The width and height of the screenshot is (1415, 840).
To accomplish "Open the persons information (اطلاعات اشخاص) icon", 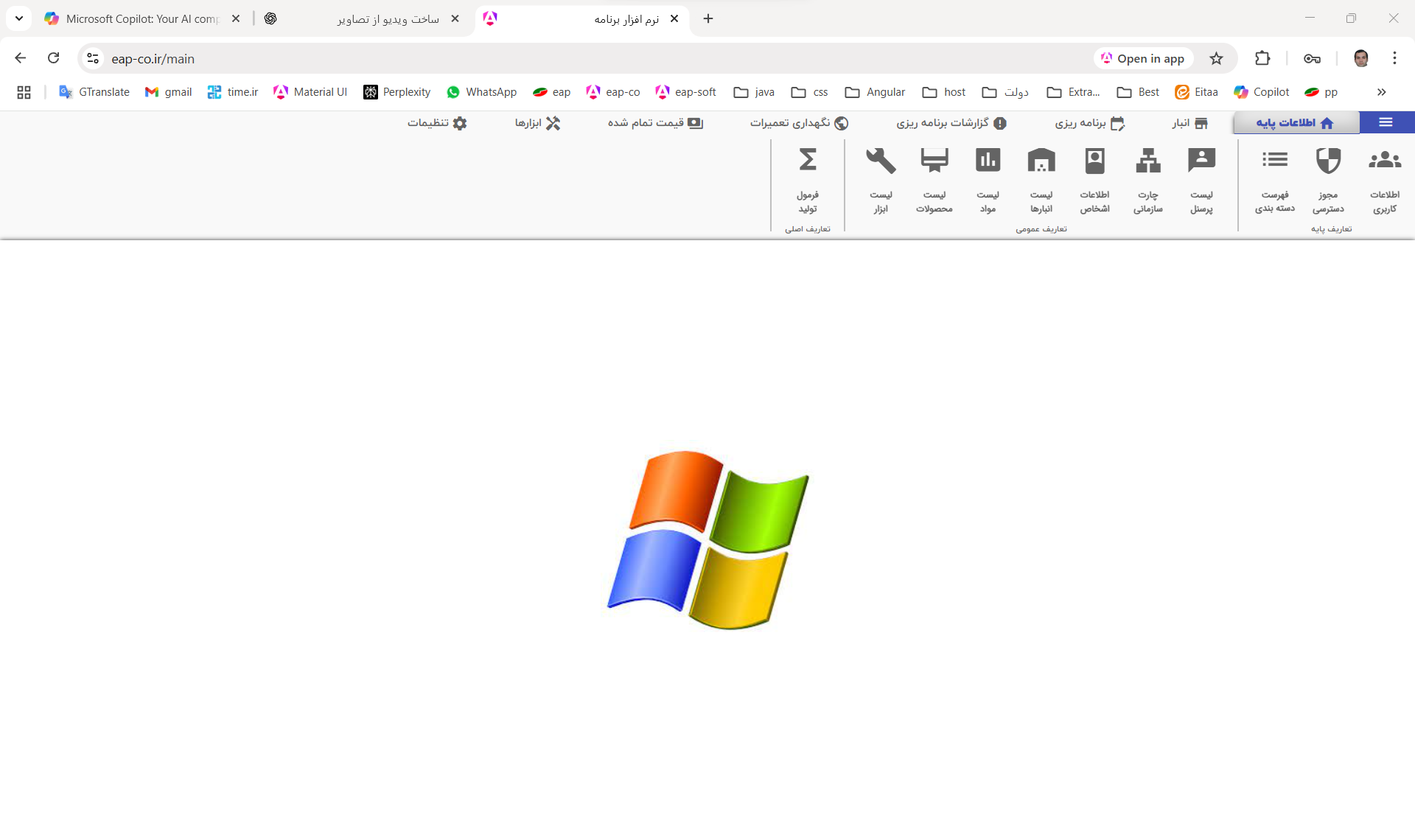I will tap(1094, 161).
